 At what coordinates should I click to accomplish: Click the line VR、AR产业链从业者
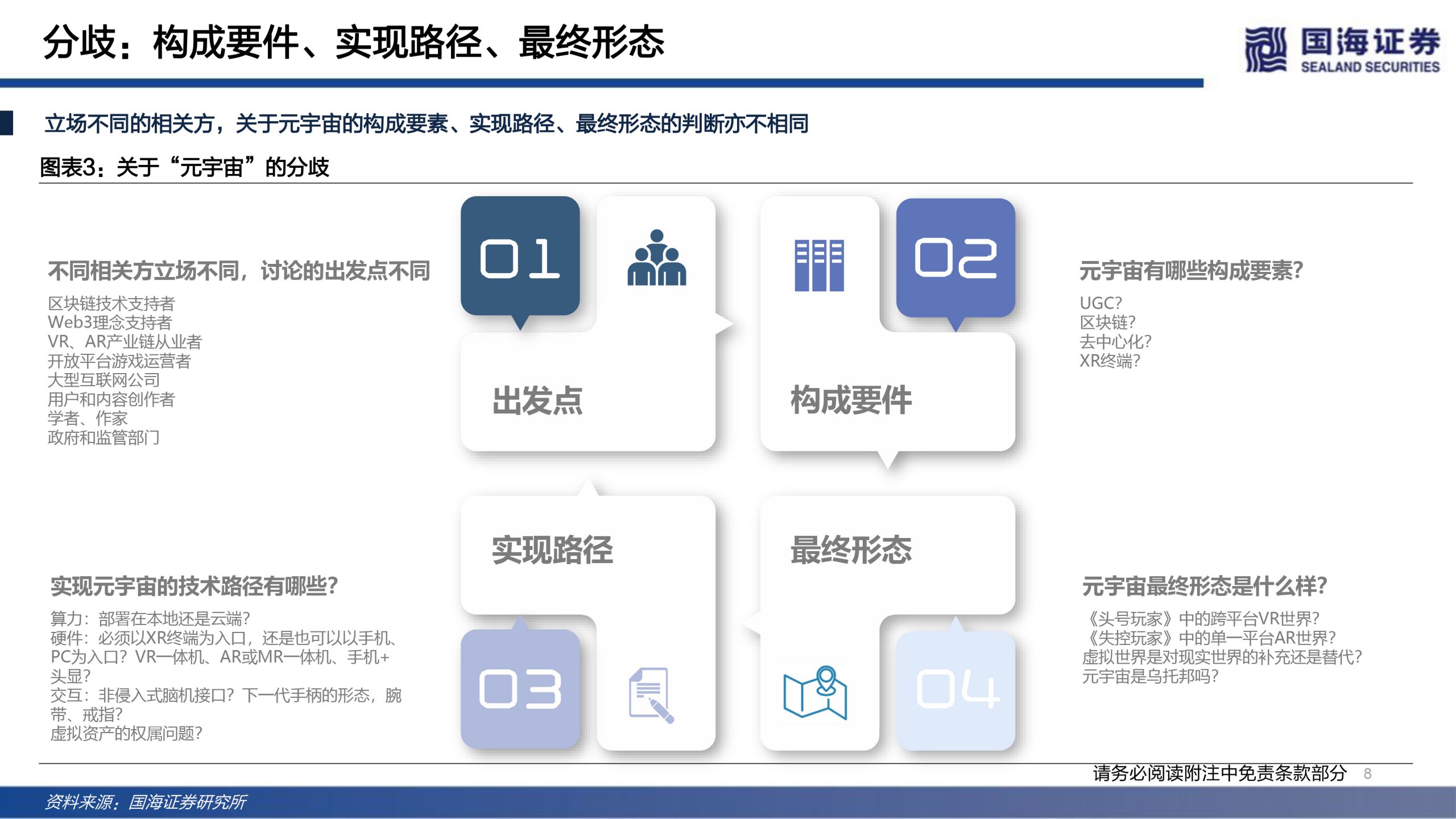[x=125, y=342]
